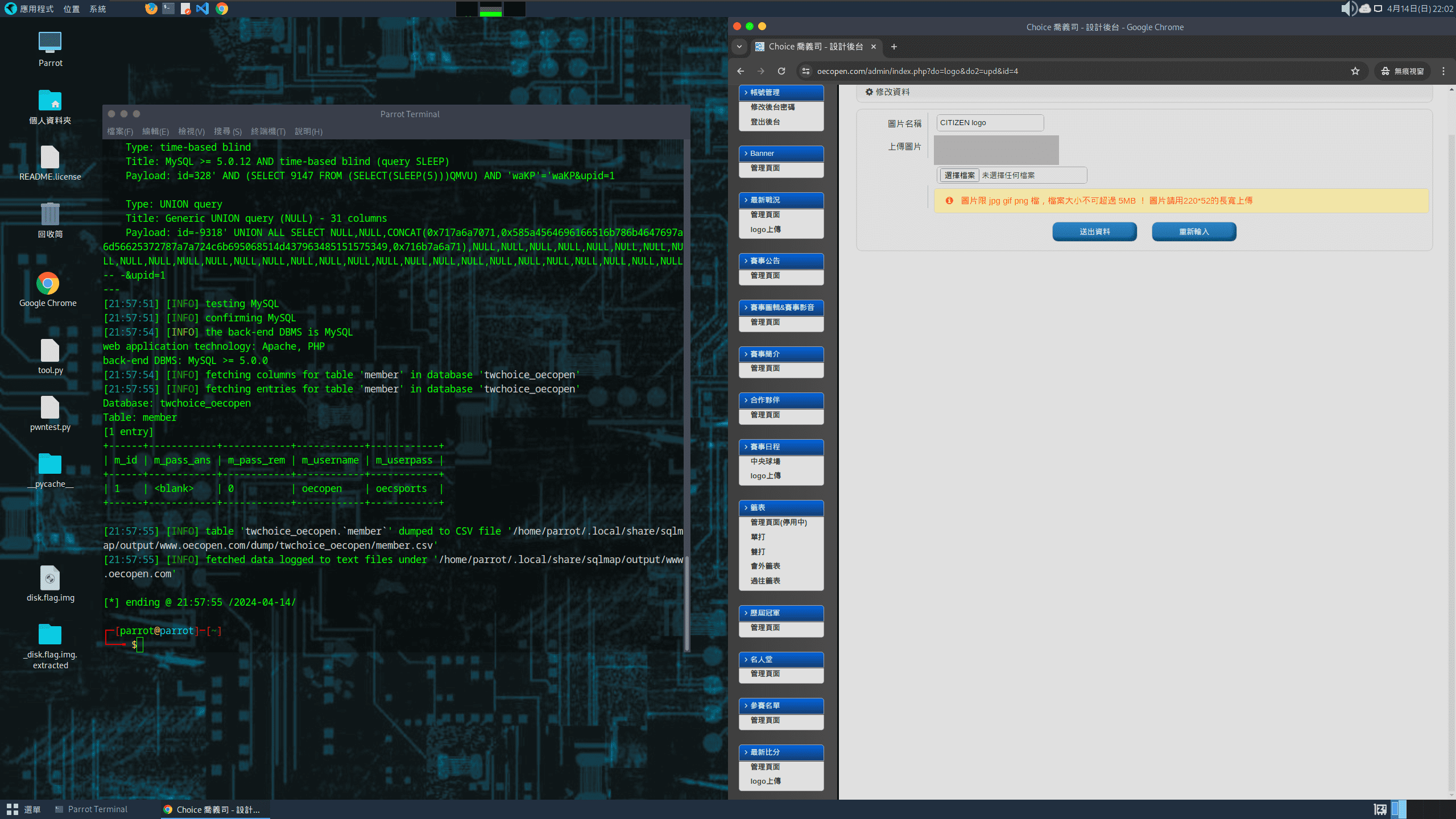Click uploaded image preview thumbnail

[x=996, y=150]
